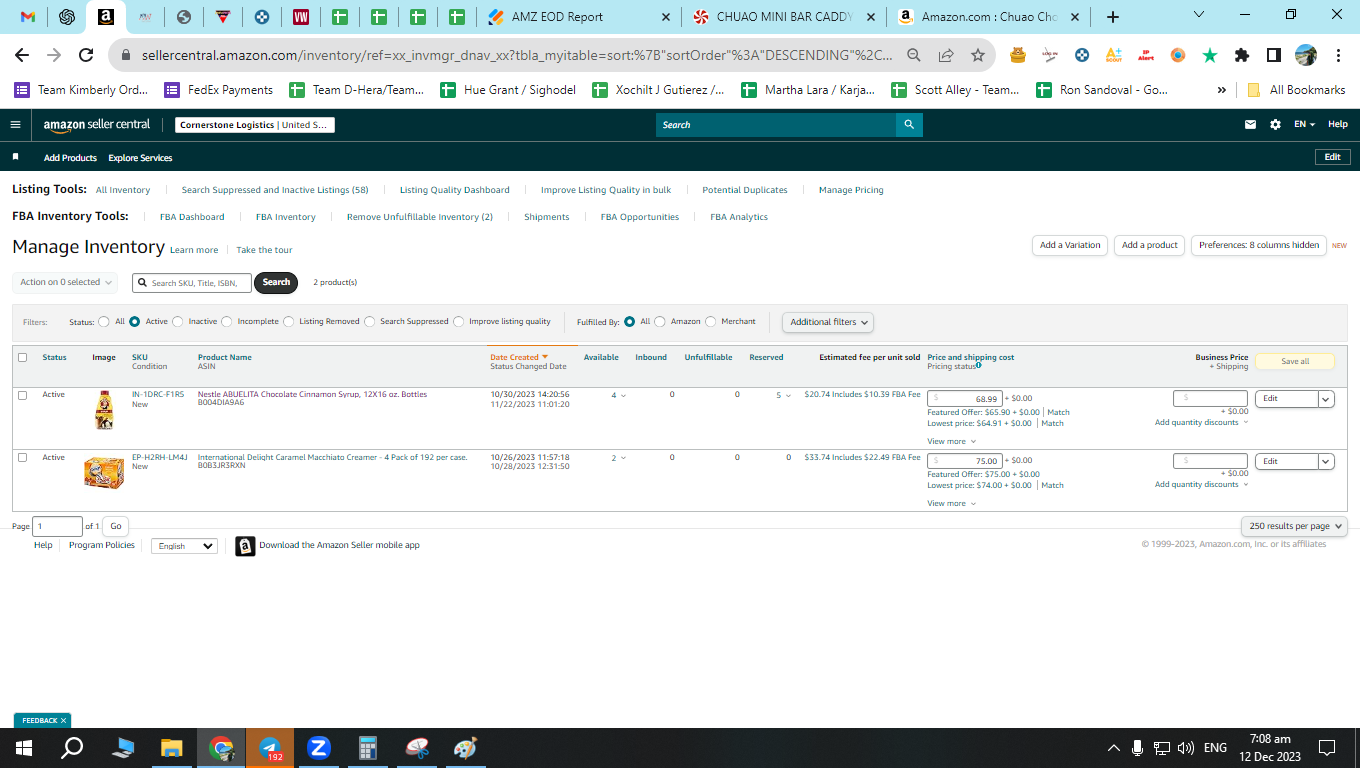Image resolution: width=1360 pixels, height=768 pixels.
Task: Open Edit dropdown arrow for Nestle ABUELITA
Action: point(1326,399)
